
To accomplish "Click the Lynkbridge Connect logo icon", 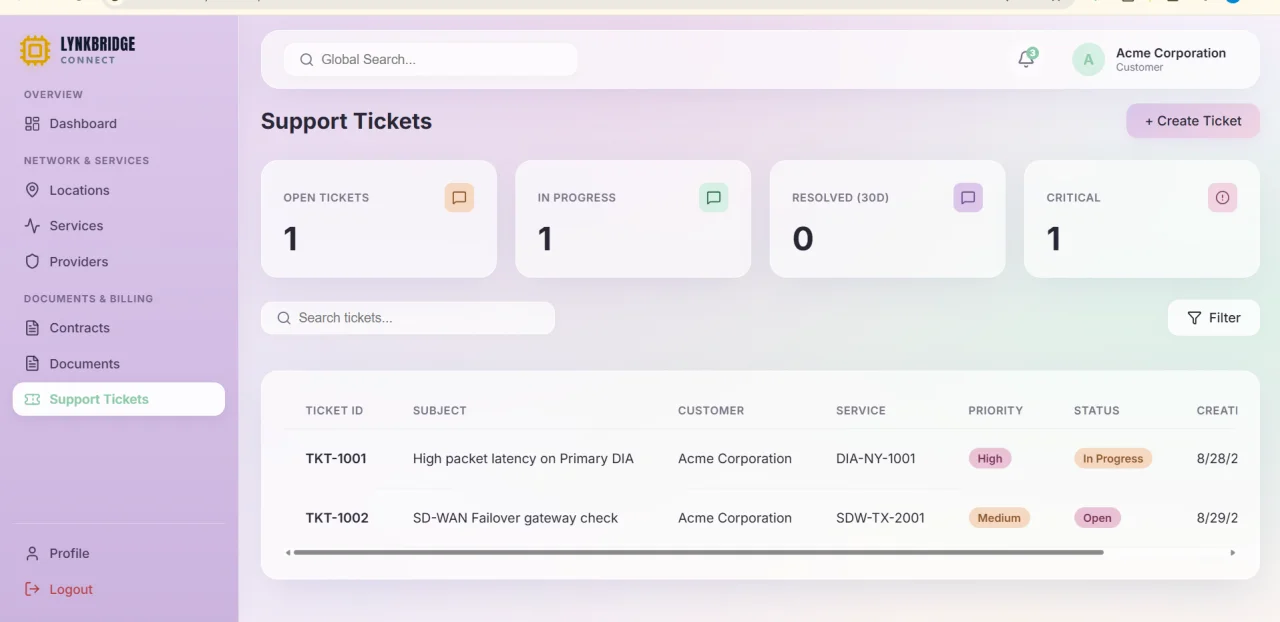I will tap(35, 50).
